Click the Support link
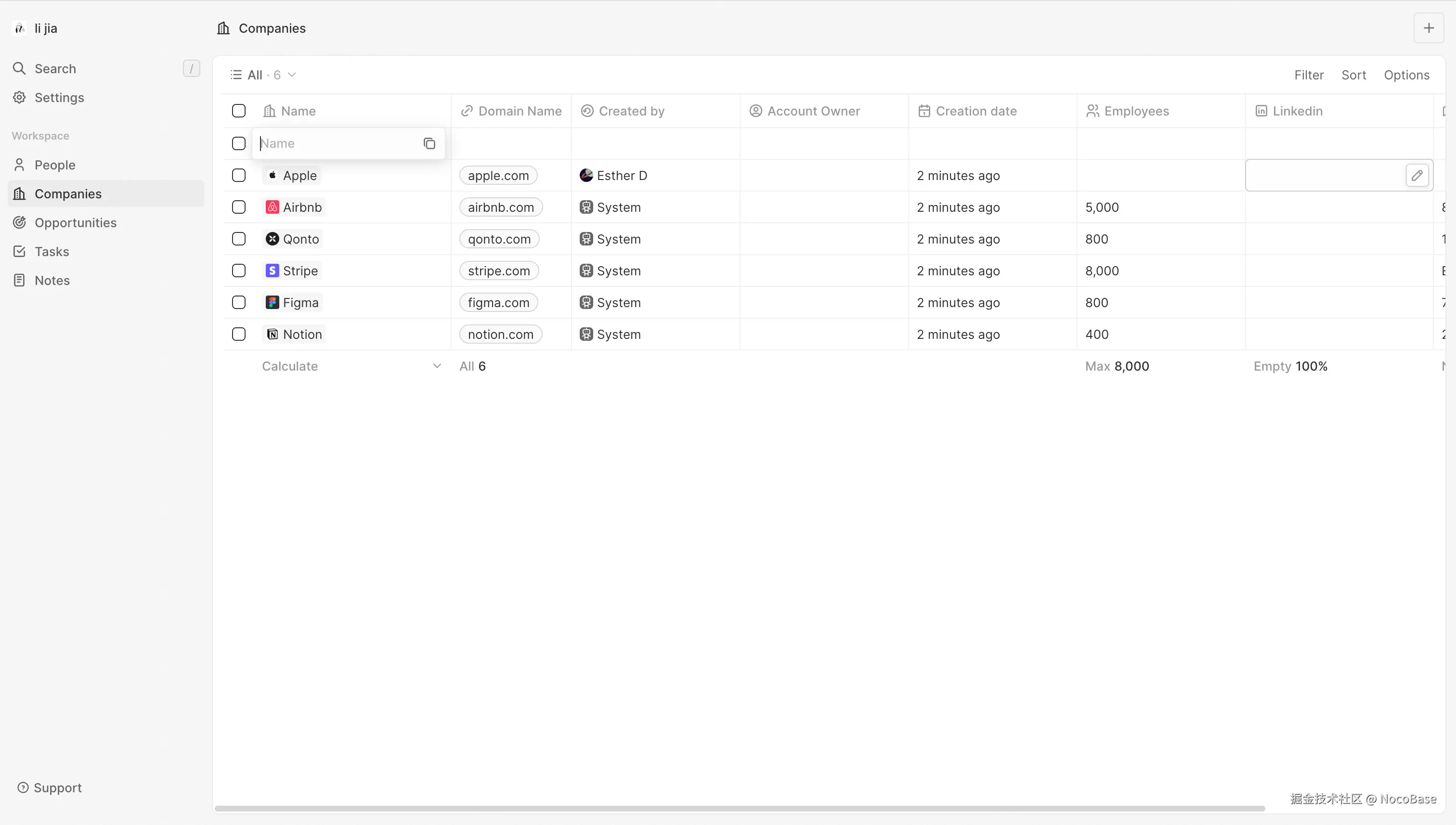 [x=49, y=787]
